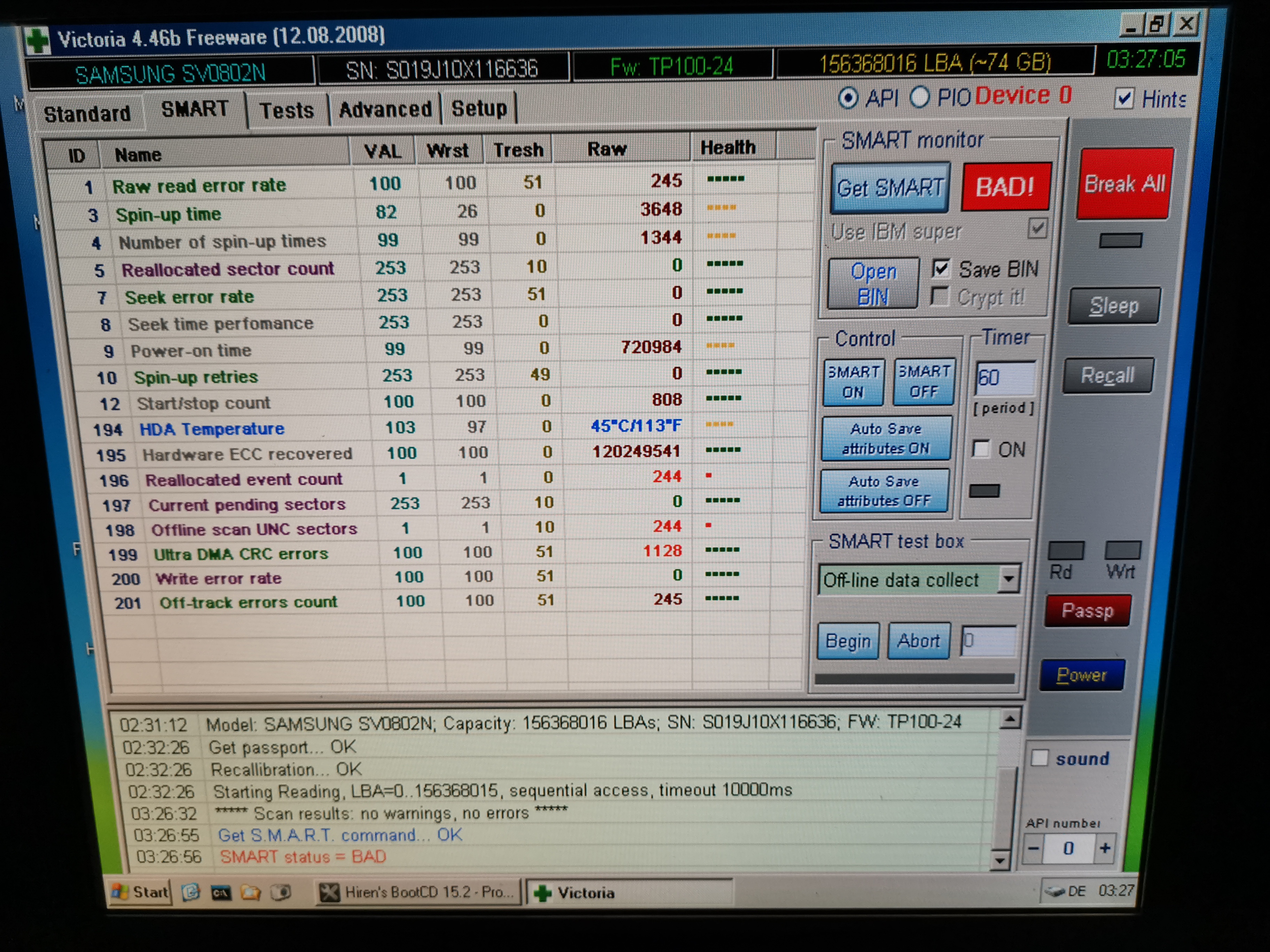Click the tray hard drive icon
The width and height of the screenshot is (1270, 952).
1055,891
